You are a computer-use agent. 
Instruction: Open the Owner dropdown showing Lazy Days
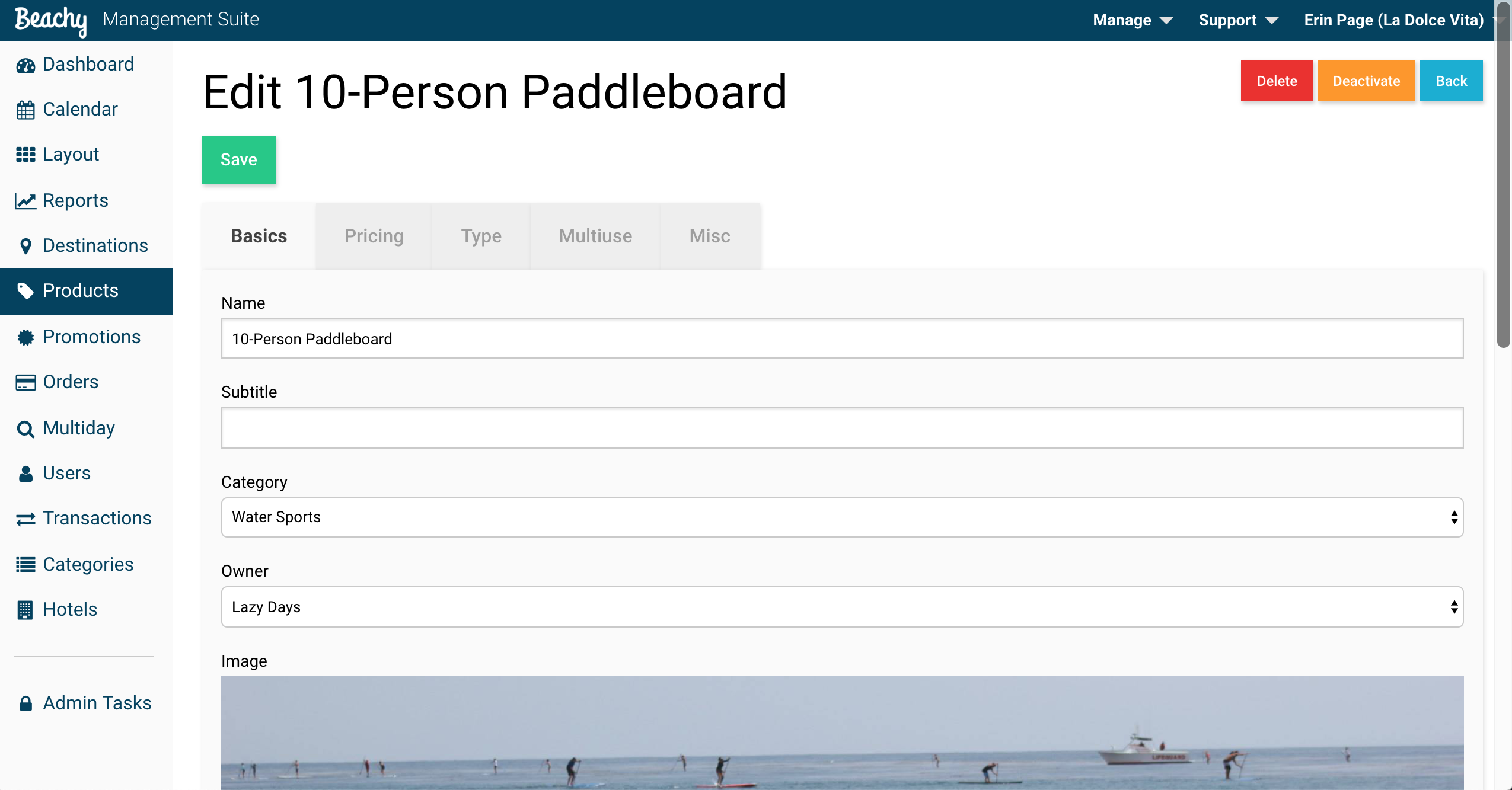pos(842,607)
